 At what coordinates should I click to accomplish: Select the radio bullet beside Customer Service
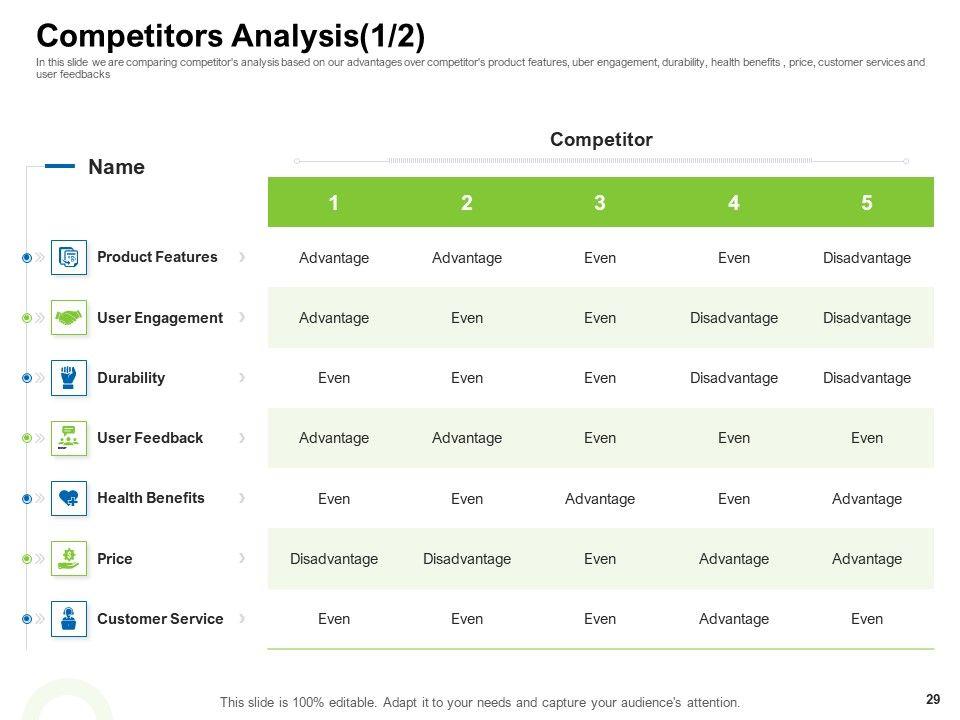coord(27,619)
